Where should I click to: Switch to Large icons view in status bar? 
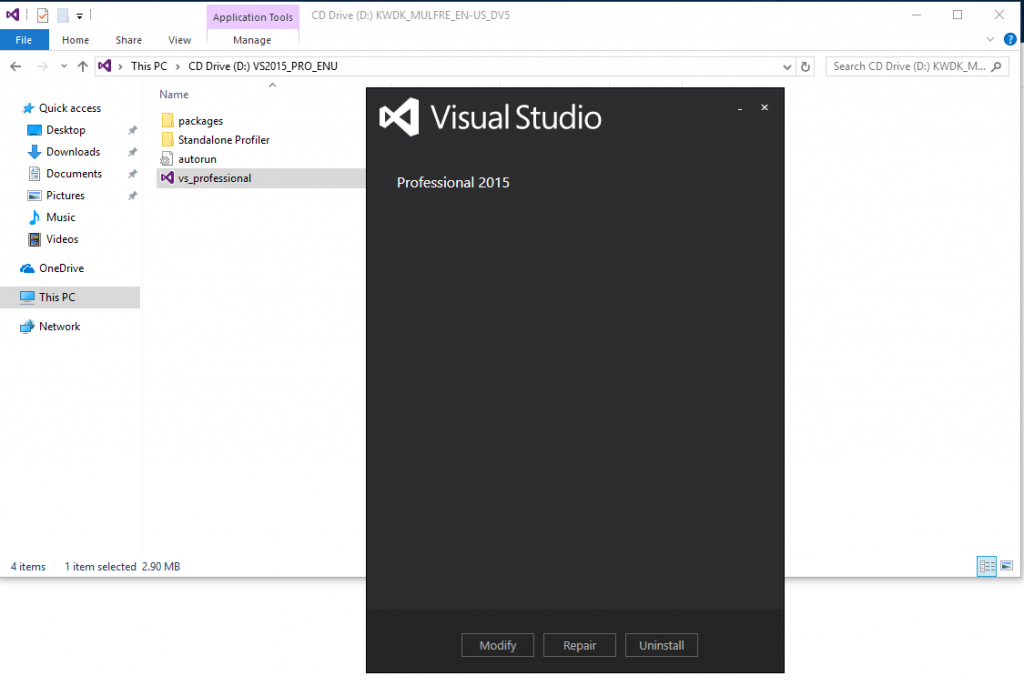1006,566
